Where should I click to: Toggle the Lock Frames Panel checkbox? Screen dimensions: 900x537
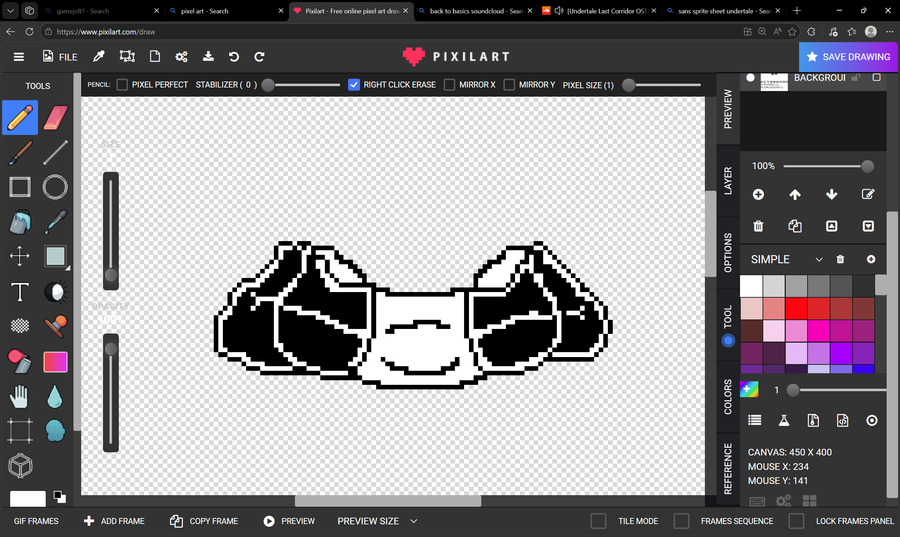pos(796,521)
